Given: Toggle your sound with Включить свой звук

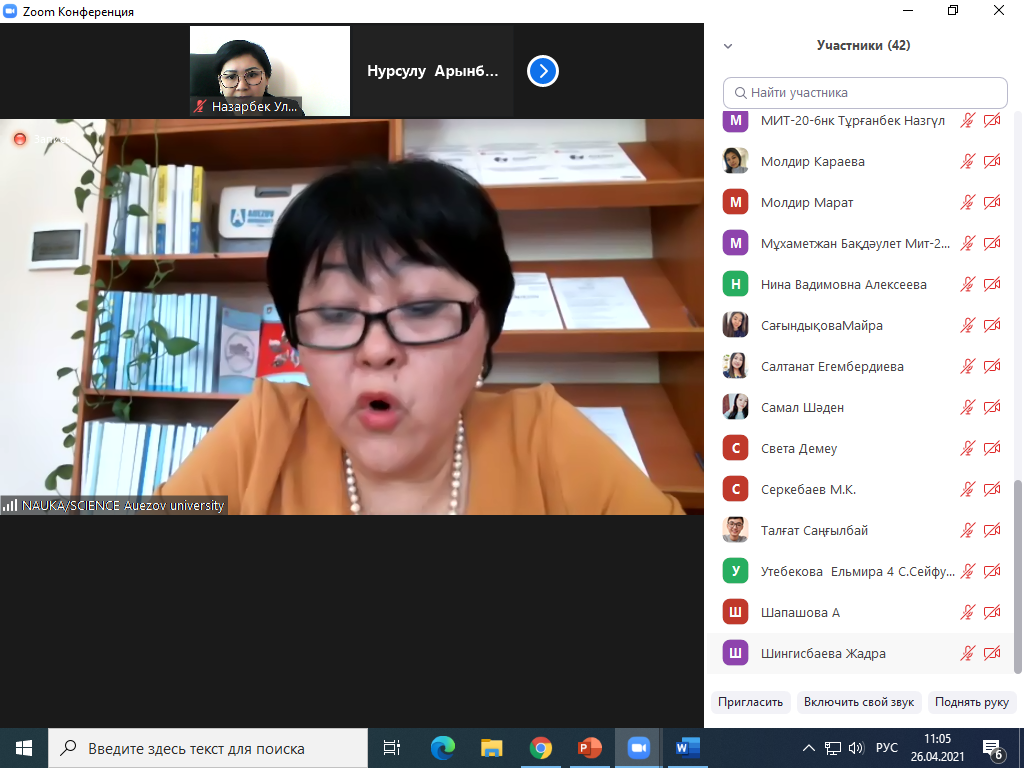Looking at the screenshot, I should (858, 702).
